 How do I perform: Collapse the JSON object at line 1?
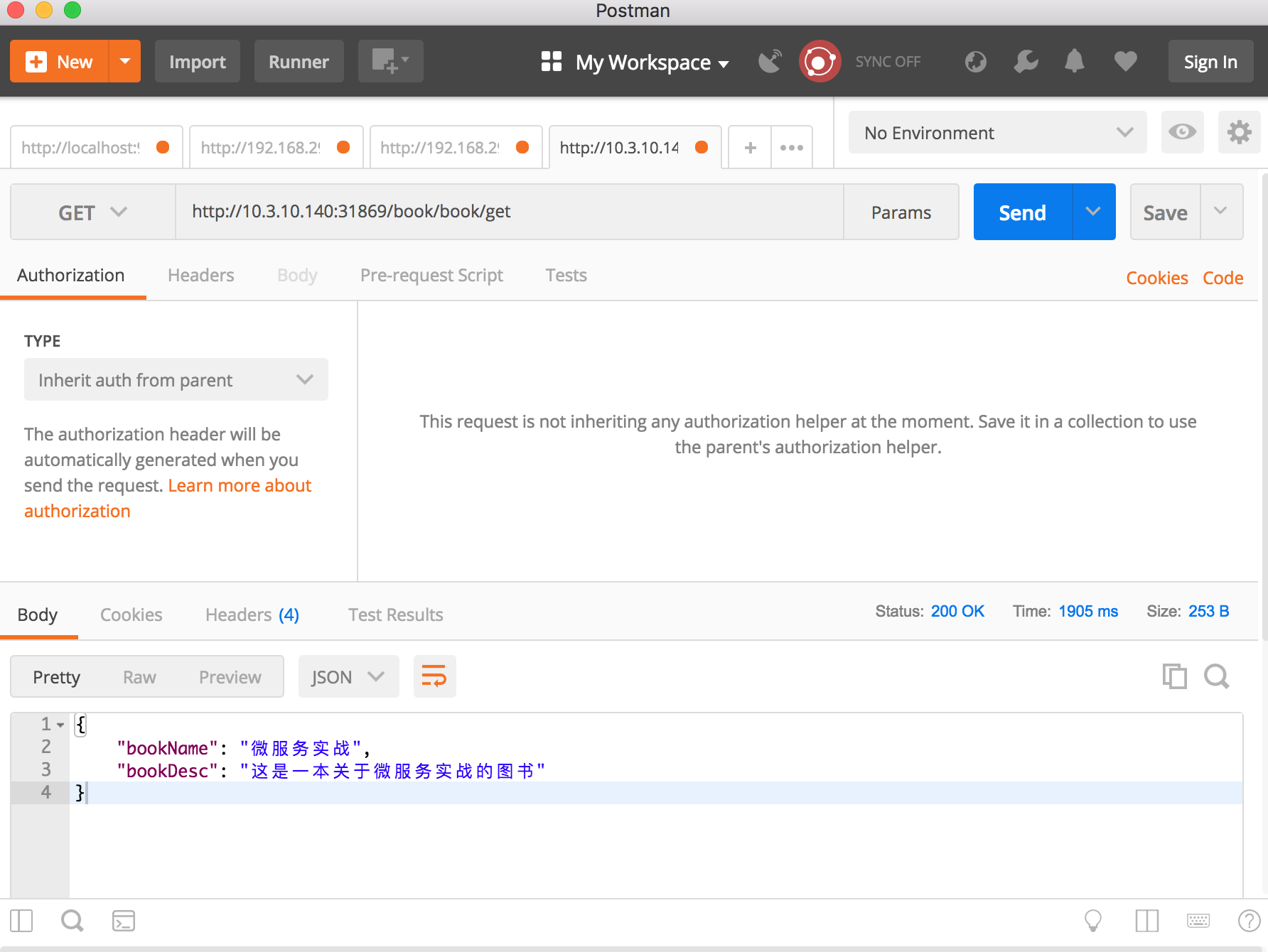click(60, 725)
